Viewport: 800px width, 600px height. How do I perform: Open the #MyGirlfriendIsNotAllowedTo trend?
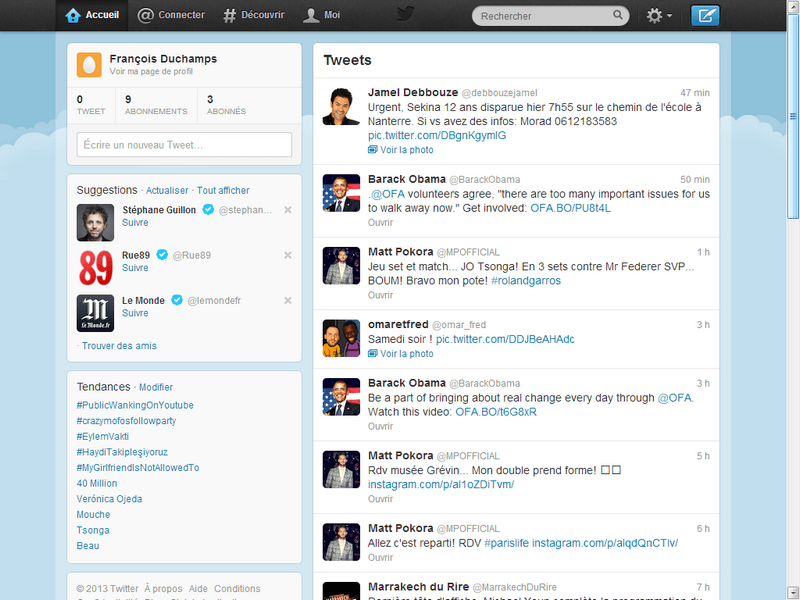[138, 468]
